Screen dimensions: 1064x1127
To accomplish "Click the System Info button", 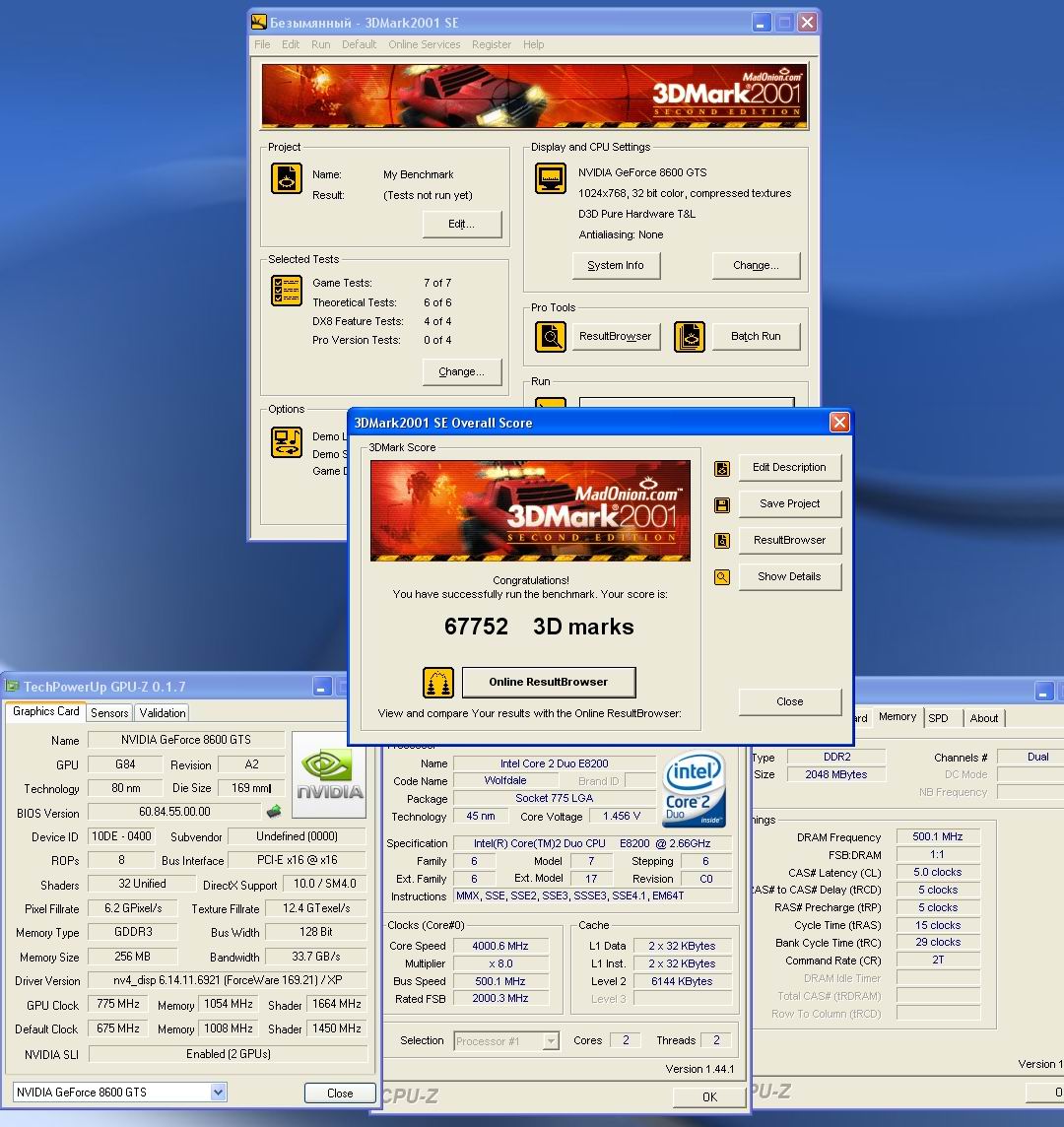I will point(616,265).
